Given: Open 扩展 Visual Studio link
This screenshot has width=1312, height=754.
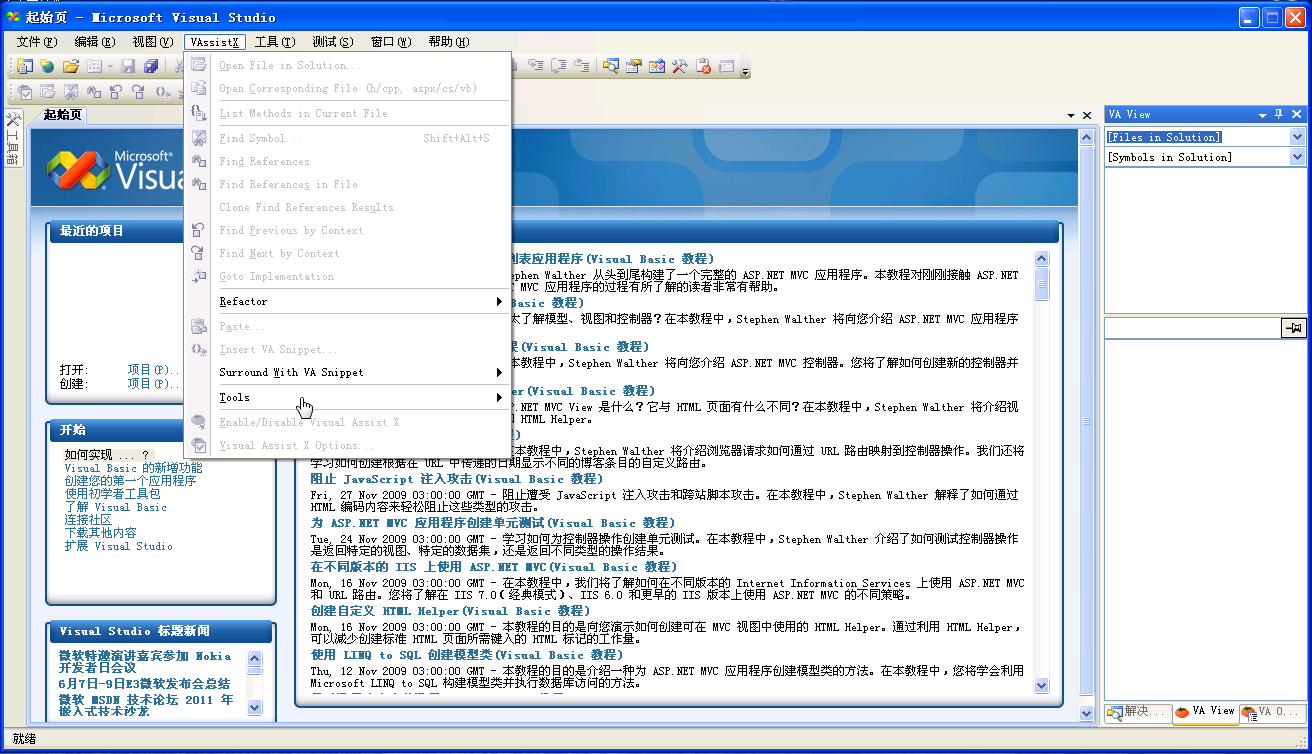Looking at the screenshot, I should 118,546.
